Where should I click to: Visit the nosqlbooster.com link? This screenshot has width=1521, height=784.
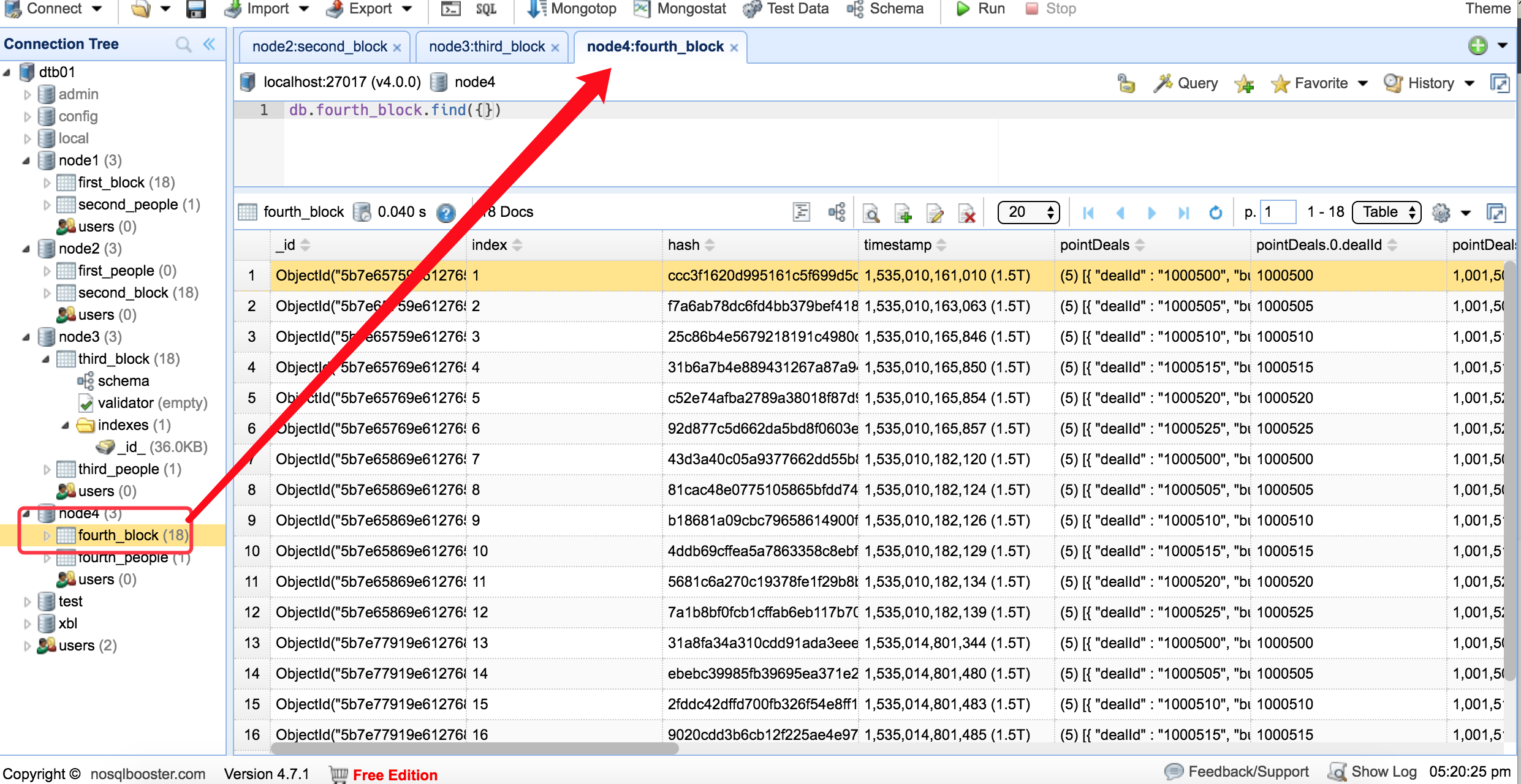click(x=148, y=774)
